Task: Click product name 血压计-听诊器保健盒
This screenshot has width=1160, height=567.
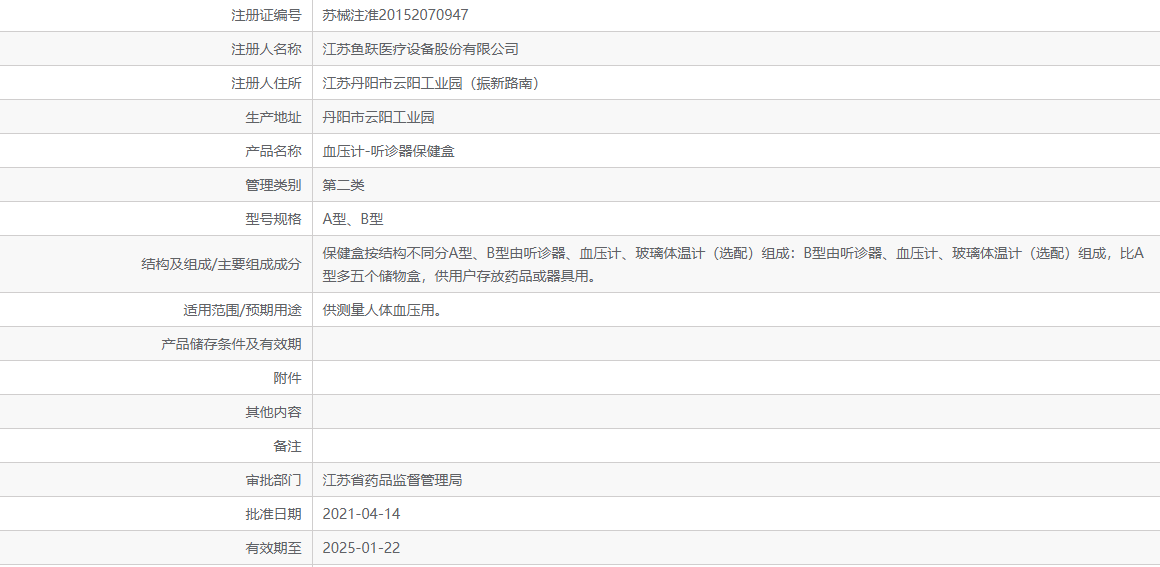Action: tap(388, 151)
